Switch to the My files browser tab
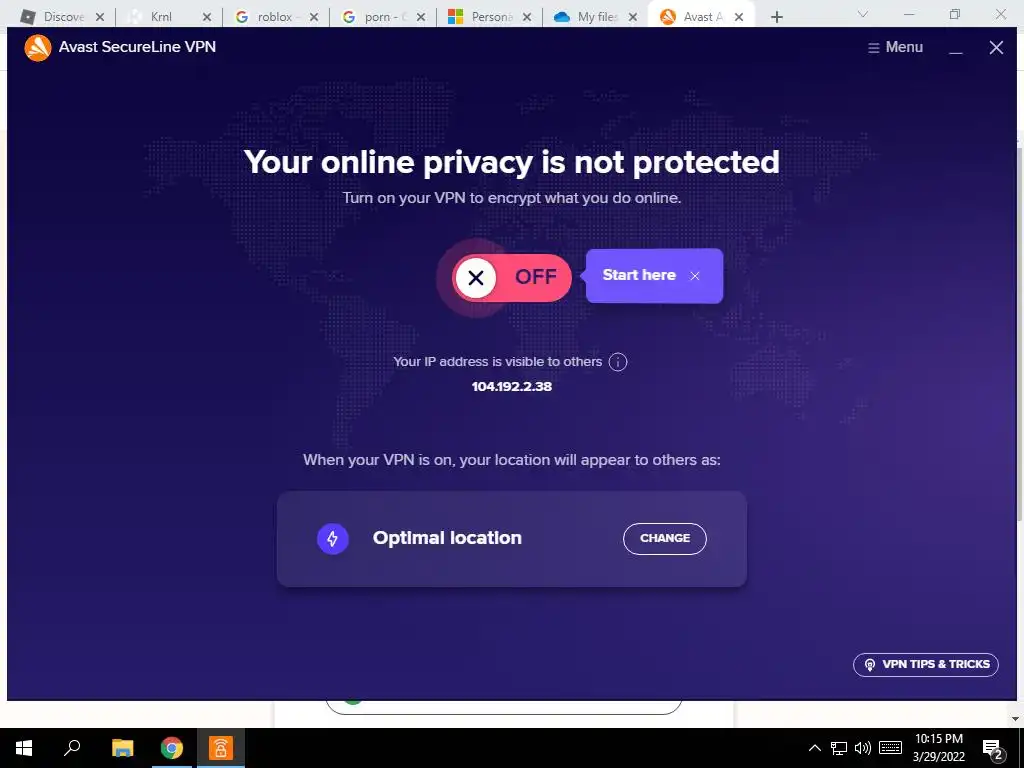 [594, 16]
